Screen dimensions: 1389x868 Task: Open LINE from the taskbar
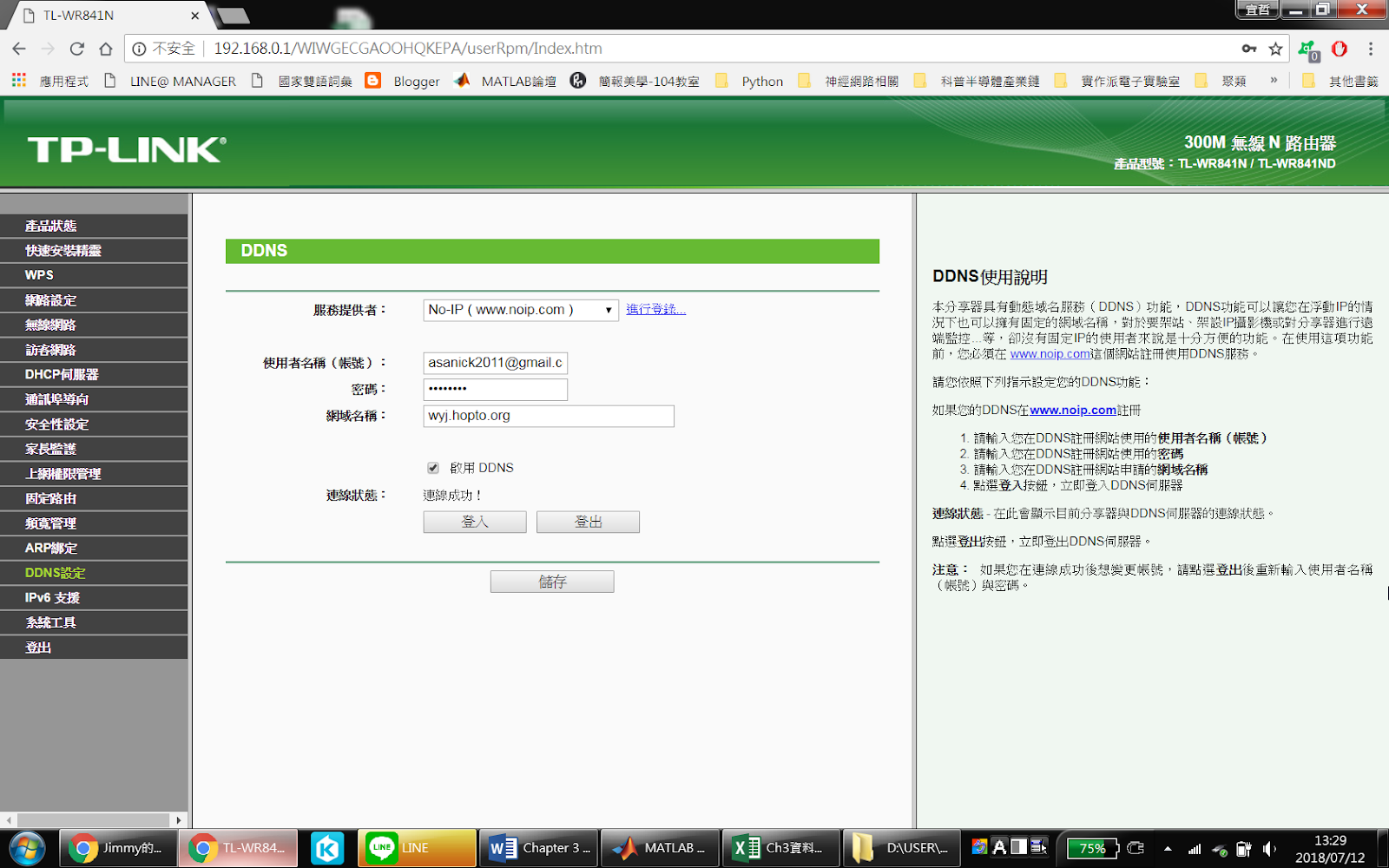pos(417,848)
